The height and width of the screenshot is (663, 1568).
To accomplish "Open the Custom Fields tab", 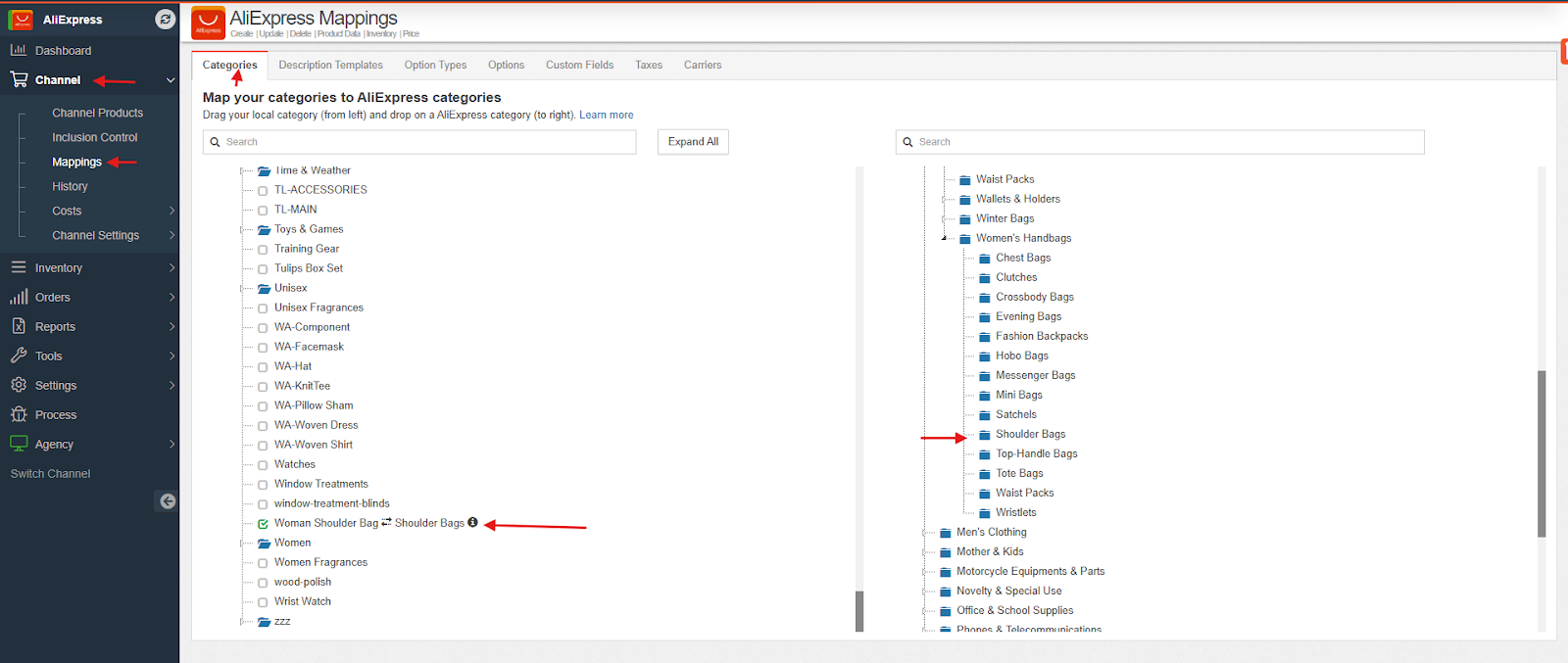I will [579, 65].
